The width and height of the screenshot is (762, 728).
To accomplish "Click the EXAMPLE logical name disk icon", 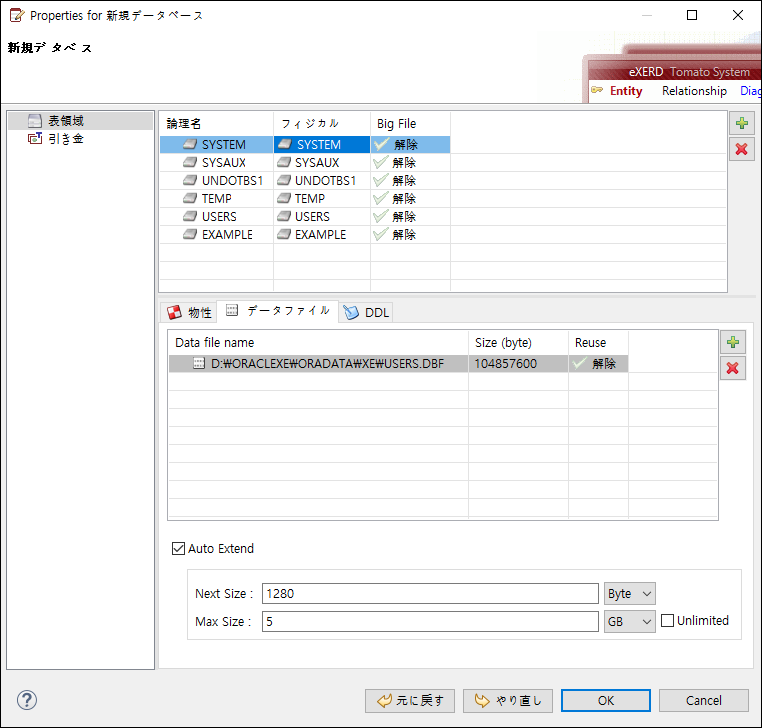I will coord(190,234).
